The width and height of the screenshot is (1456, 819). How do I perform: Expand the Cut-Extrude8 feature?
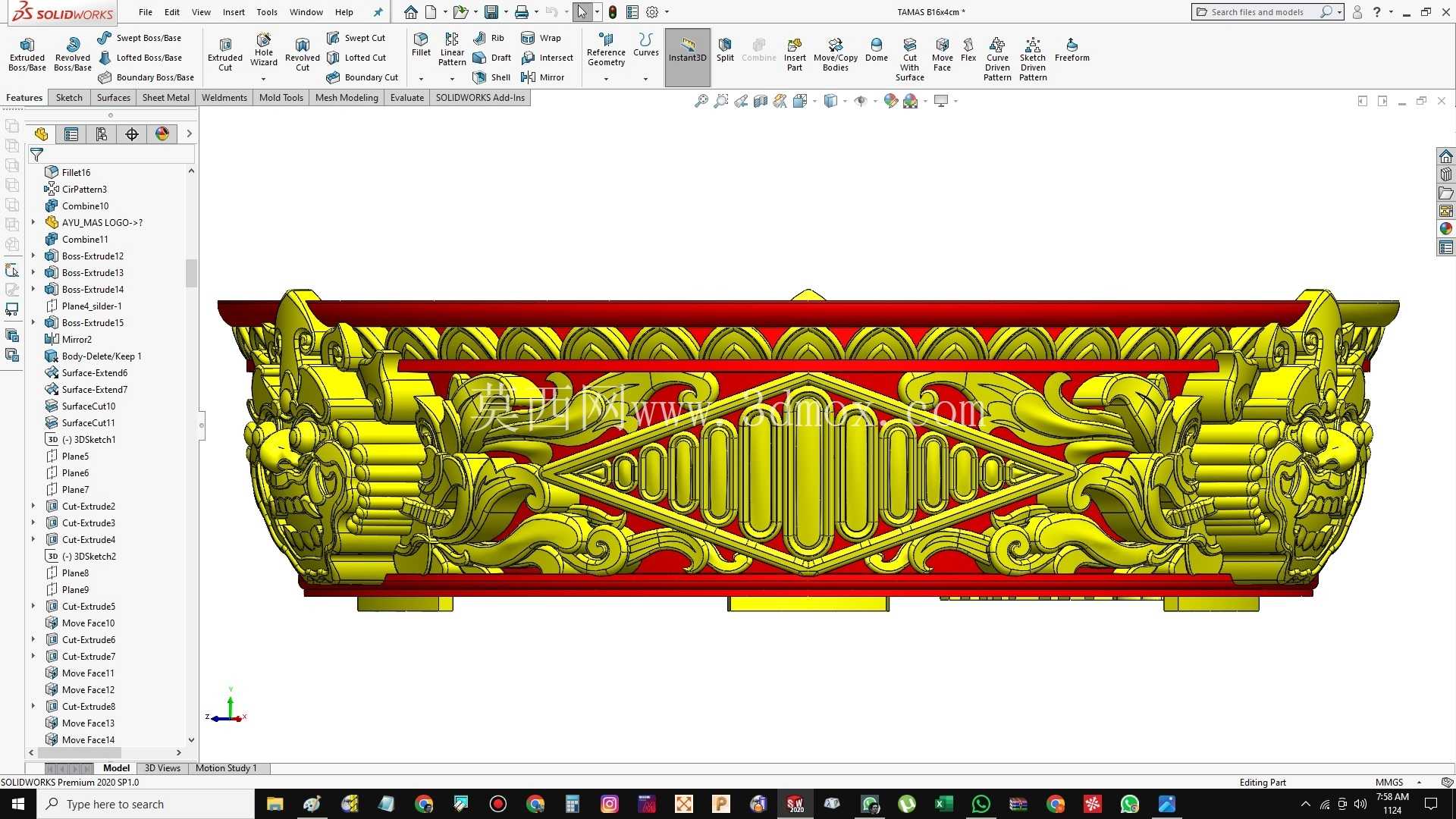tap(33, 706)
